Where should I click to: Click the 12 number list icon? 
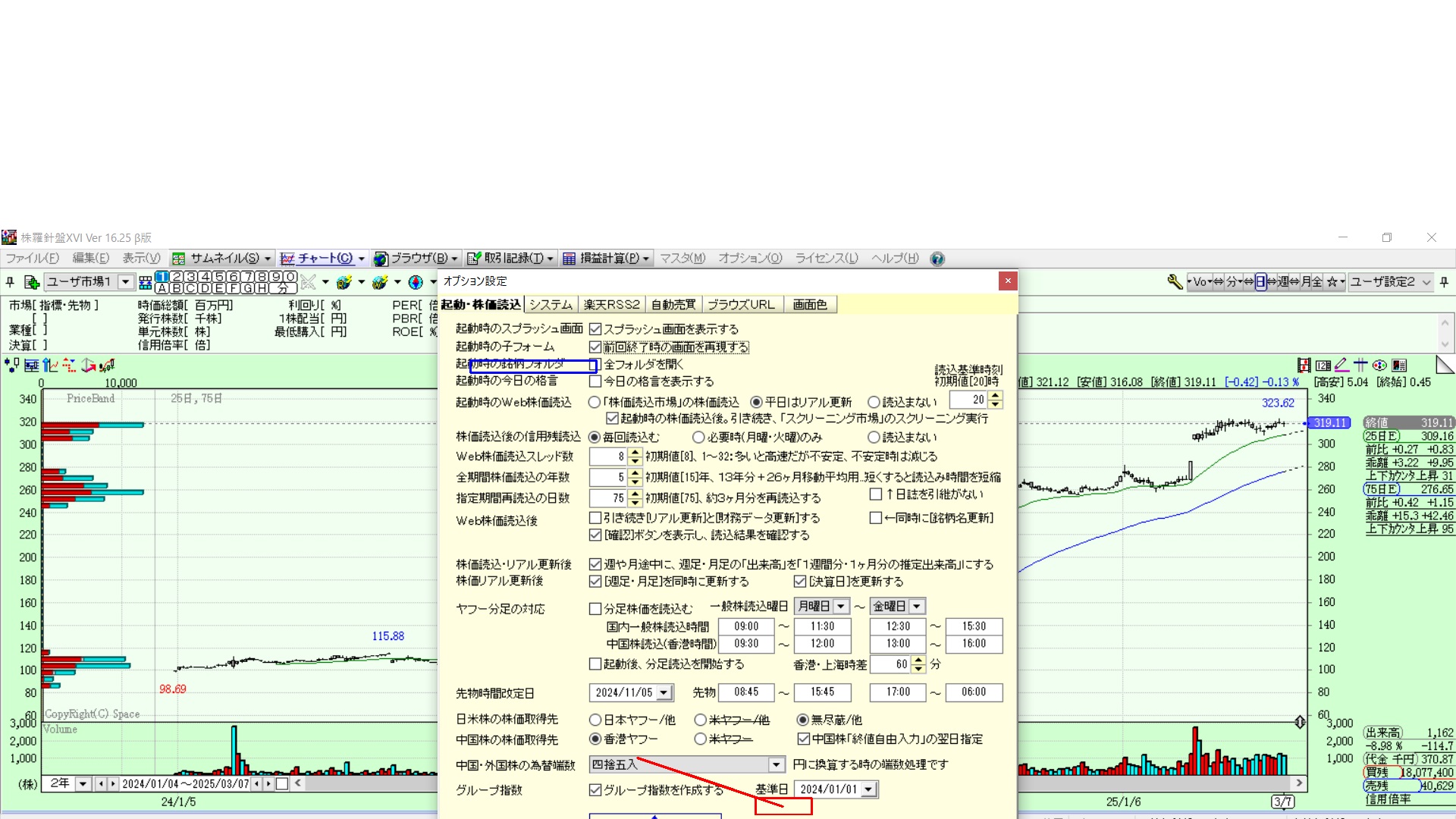[1323, 366]
